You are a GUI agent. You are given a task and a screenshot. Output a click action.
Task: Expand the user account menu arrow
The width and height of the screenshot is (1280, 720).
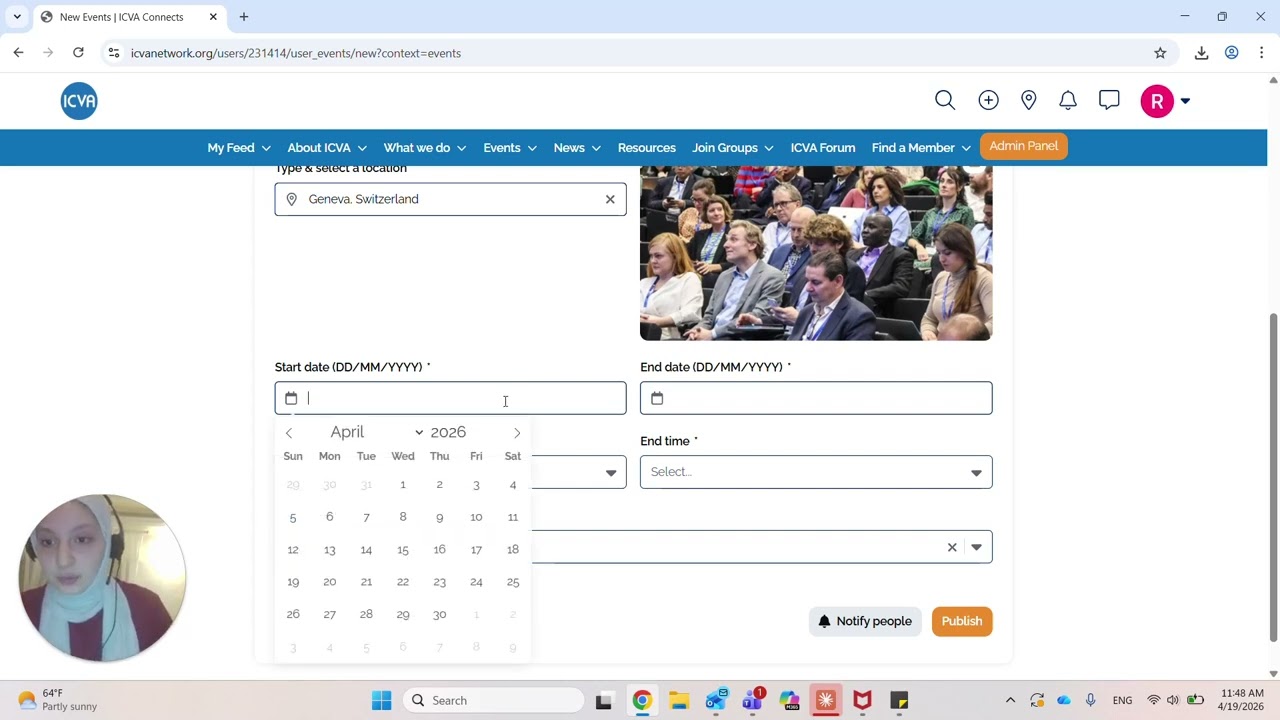[1185, 101]
